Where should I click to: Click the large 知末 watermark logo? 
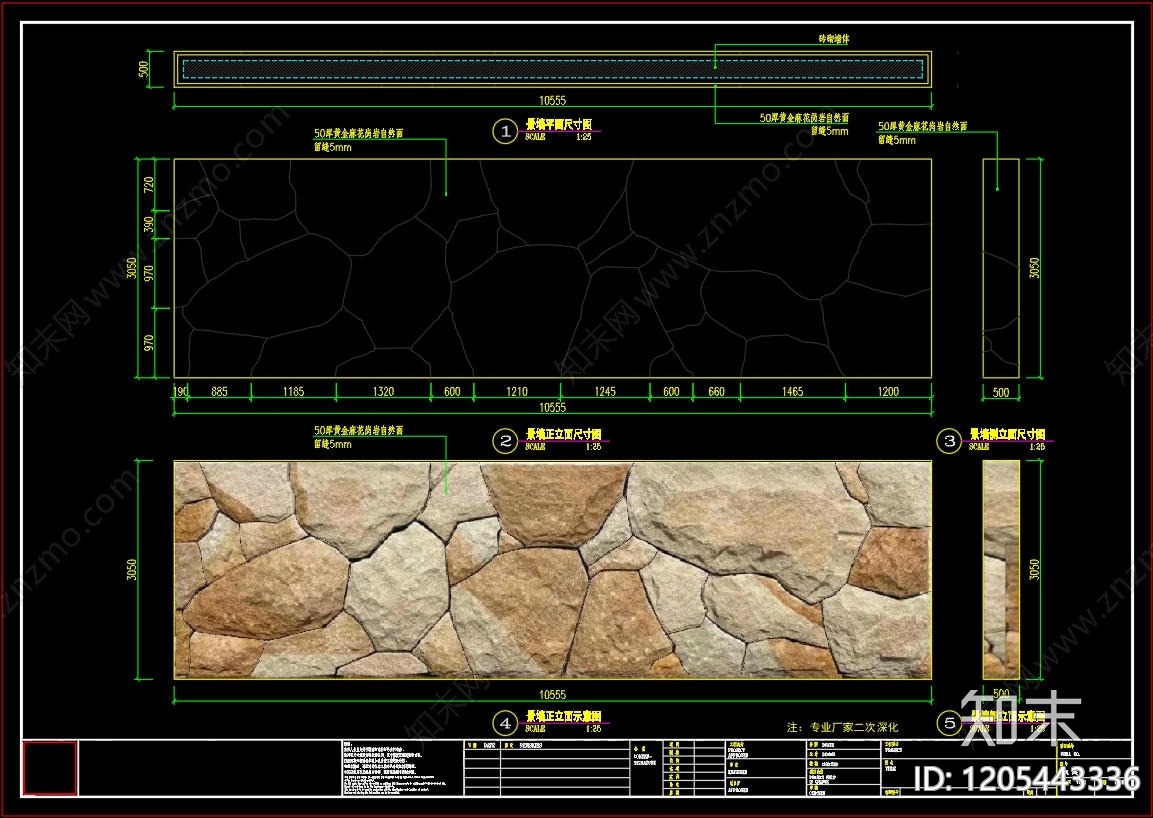pos(1021,717)
